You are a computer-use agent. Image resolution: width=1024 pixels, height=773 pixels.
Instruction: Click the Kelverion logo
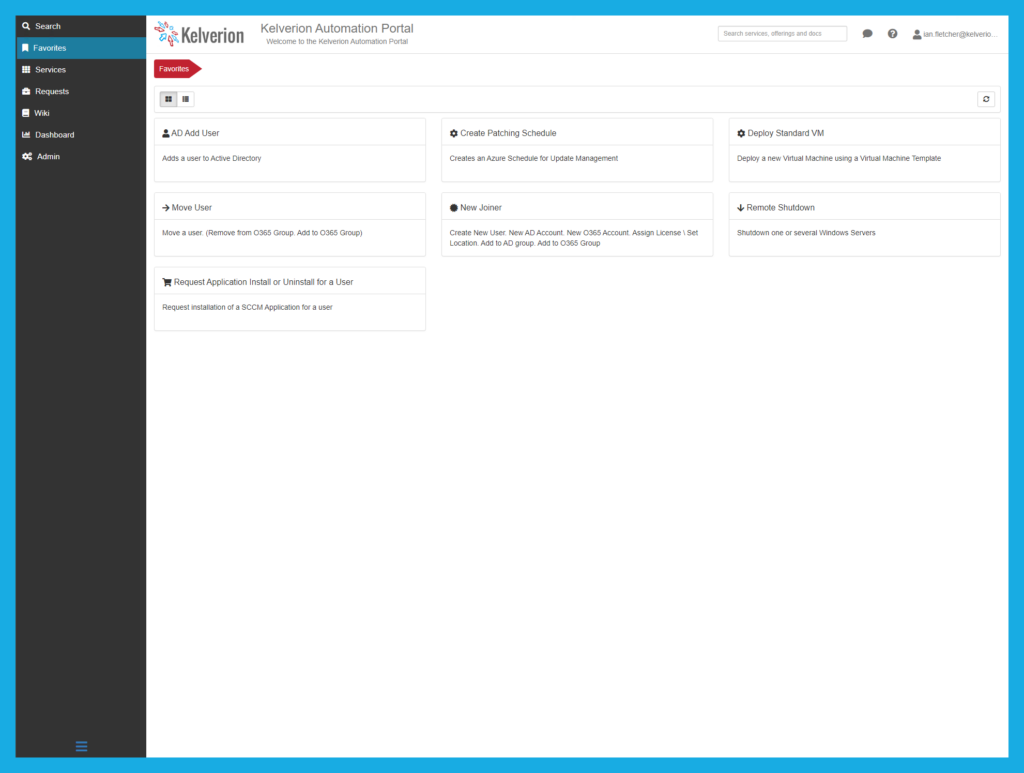click(199, 34)
